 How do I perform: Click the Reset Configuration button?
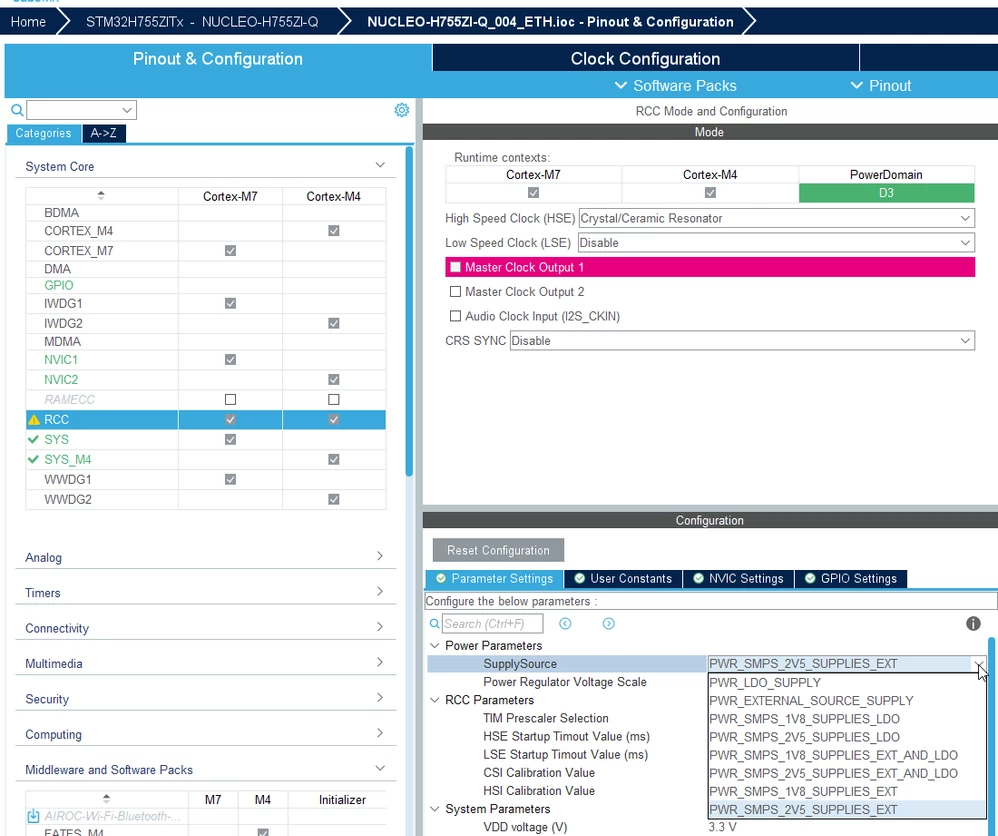pyautogui.click(x=498, y=550)
